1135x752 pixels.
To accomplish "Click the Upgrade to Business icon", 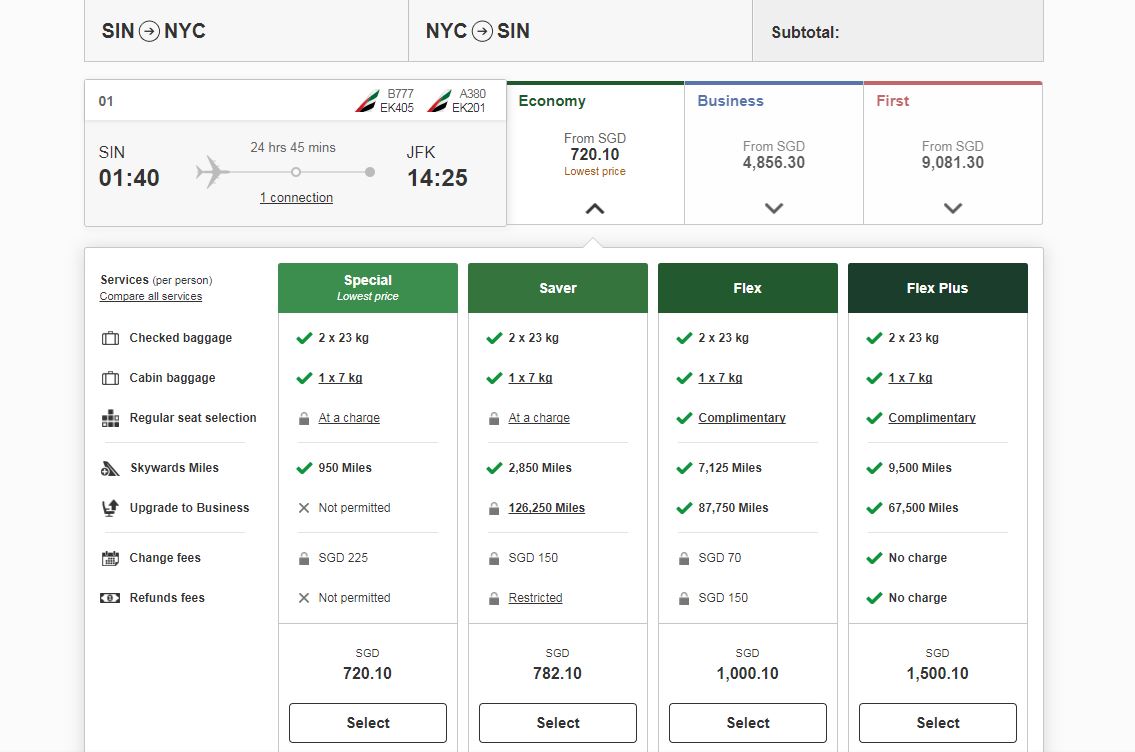I will 110,508.
